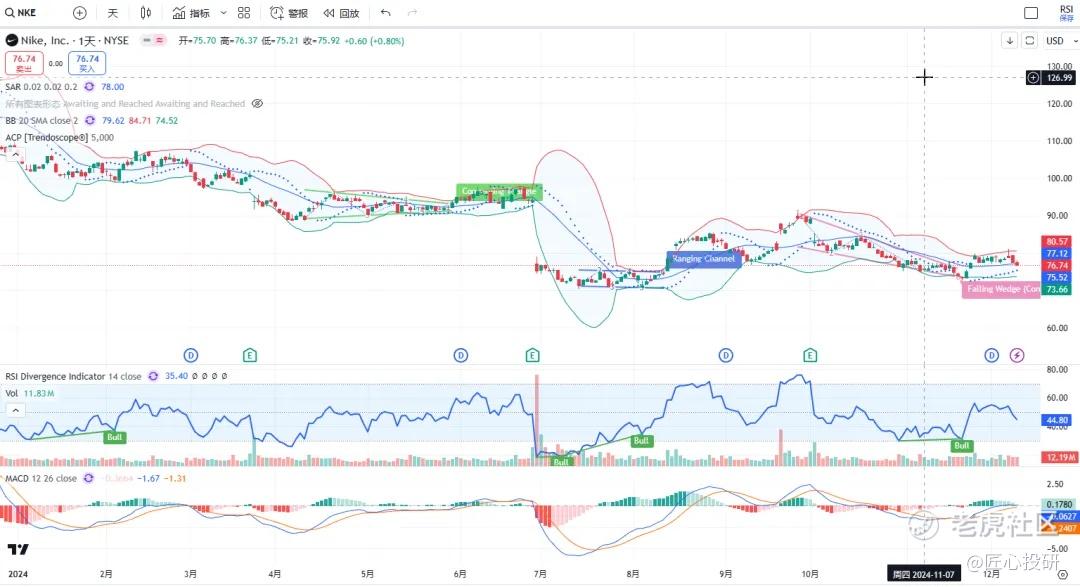Click the SAR value 78.00

pyautogui.click(x=112, y=87)
